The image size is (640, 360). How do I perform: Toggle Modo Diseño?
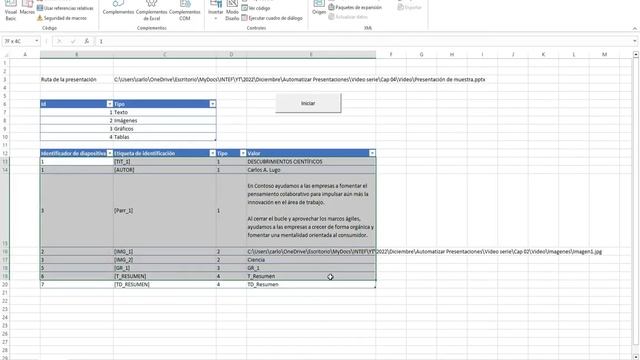[x=232, y=11]
